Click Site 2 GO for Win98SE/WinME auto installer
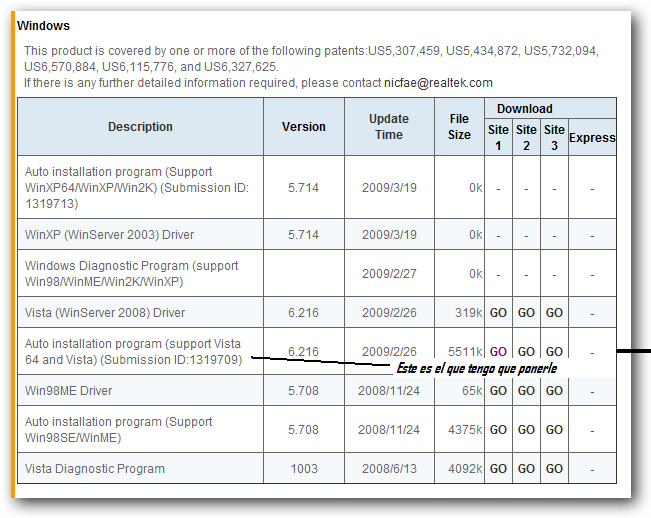 [526, 430]
